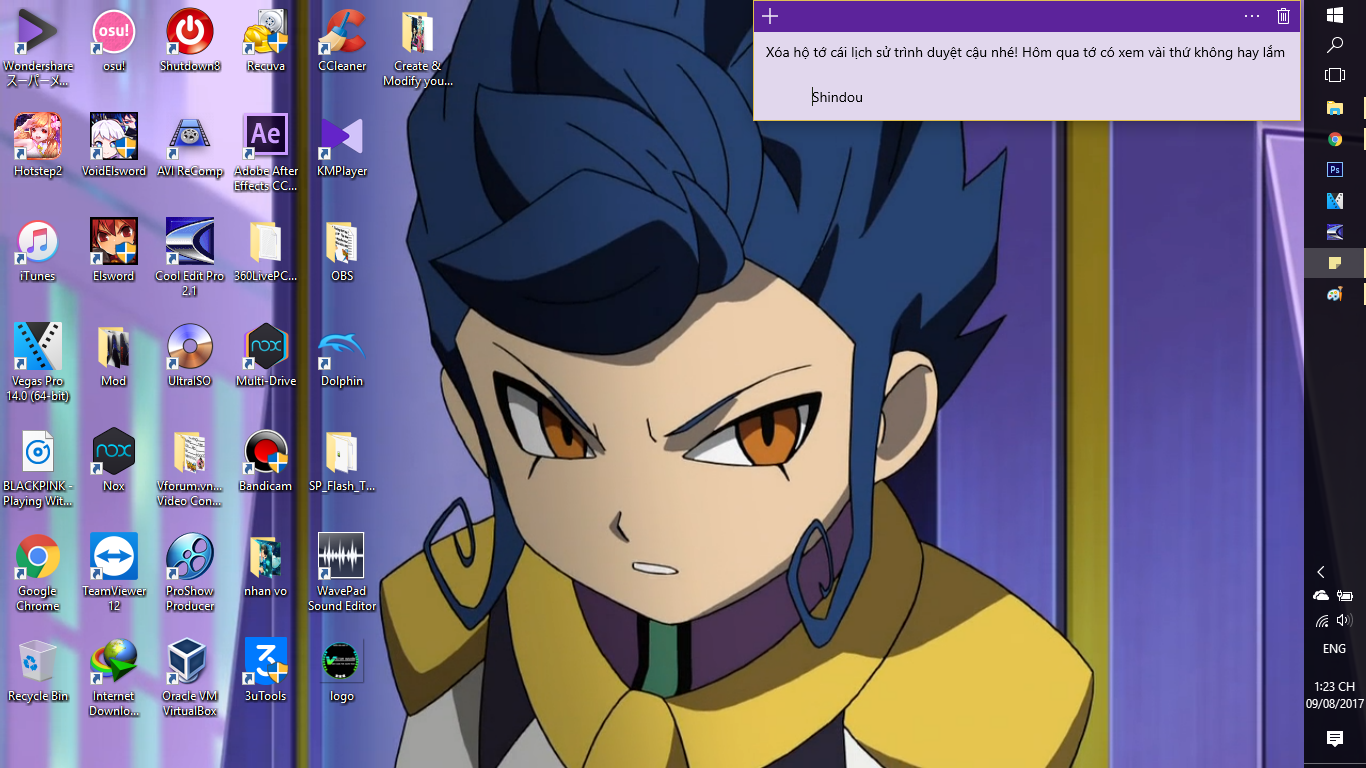This screenshot has width=1366, height=768.
Task: Select the Bandicam recorder shortcut
Action: tap(266, 461)
